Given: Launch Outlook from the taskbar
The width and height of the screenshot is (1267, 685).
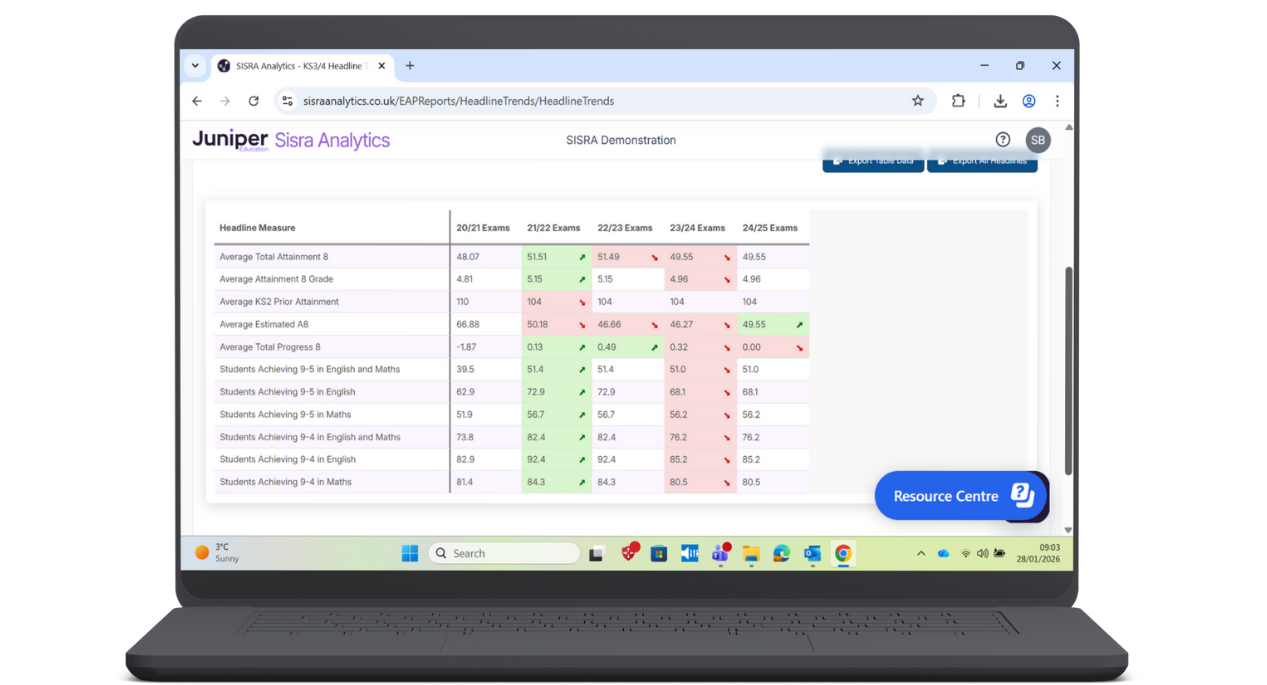Looking at the screenshot, I should point(812,553).
